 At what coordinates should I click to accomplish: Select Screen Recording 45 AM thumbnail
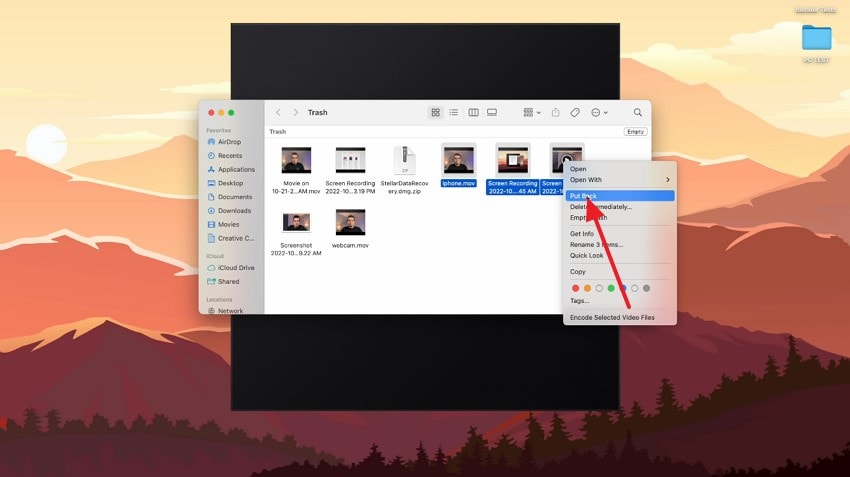(x=513, y=160)
